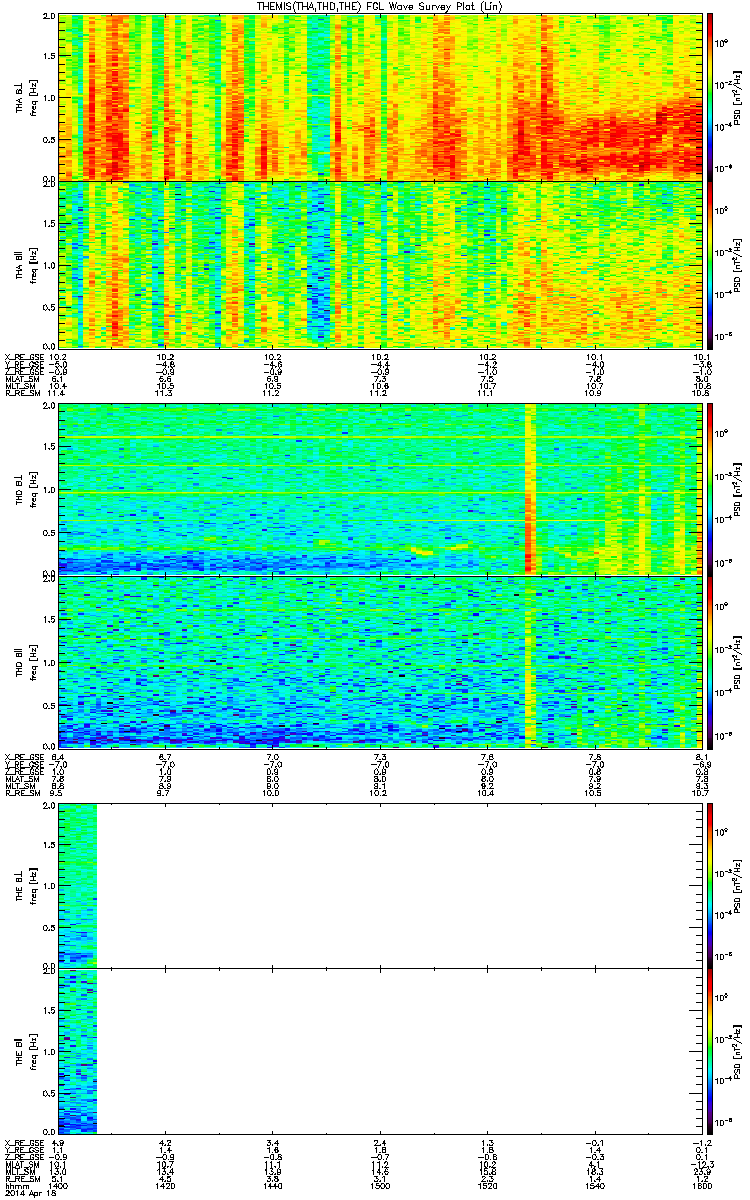
Task: Click the THE B∥ panel colorbar
Action: [711, 1051]
